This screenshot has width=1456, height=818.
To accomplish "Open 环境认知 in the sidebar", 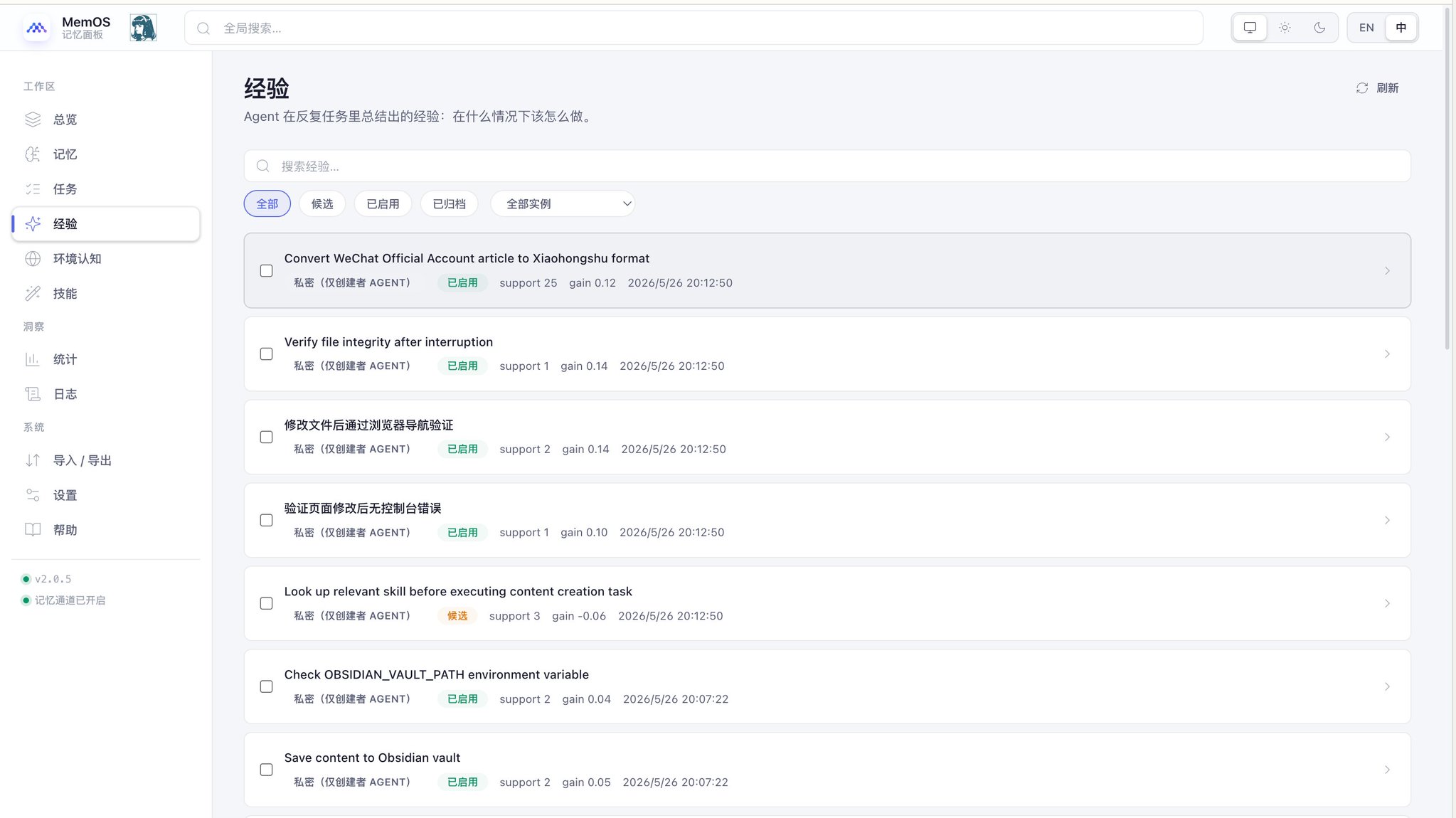I will pos(106,259).
